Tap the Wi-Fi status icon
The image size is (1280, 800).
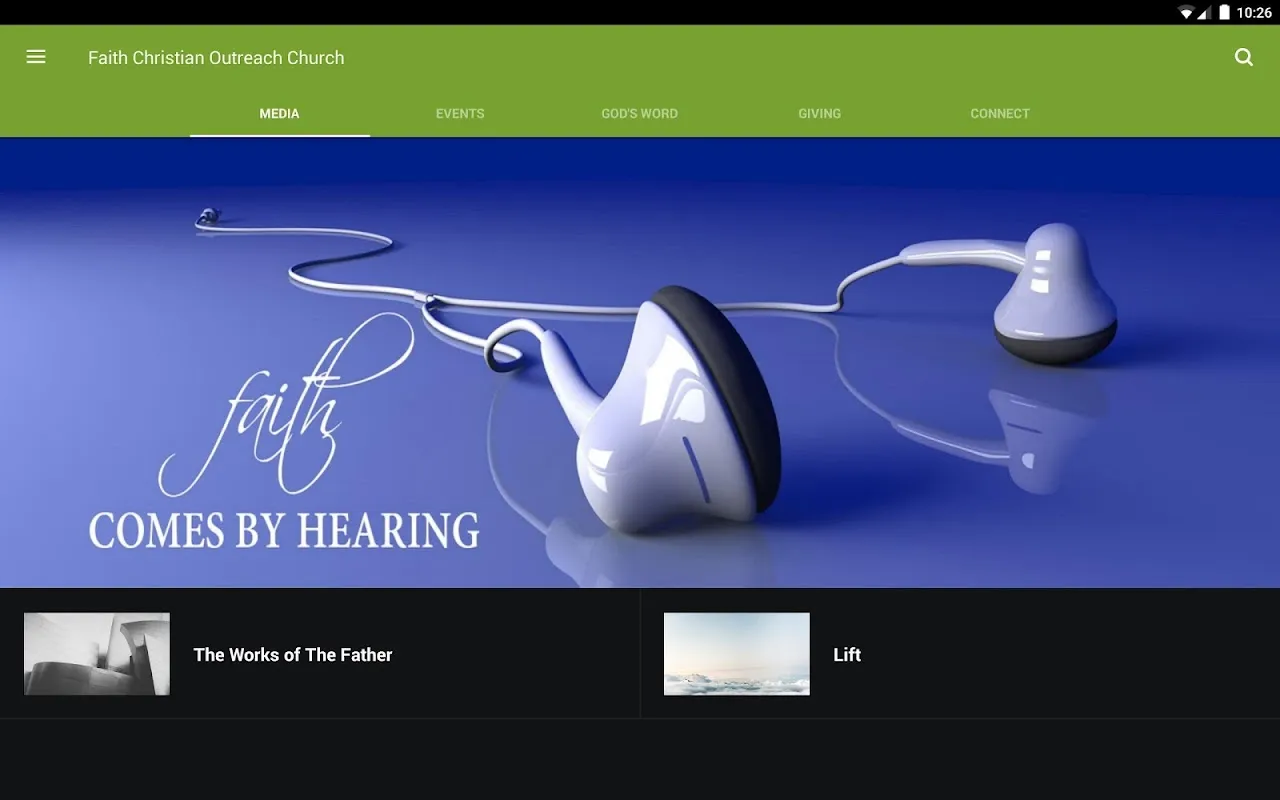pyautogui.click(x=1186, y=12)
